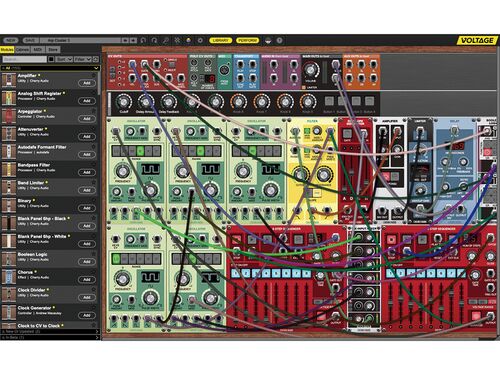Click the yellow LIBRARY button

[220, 40]
